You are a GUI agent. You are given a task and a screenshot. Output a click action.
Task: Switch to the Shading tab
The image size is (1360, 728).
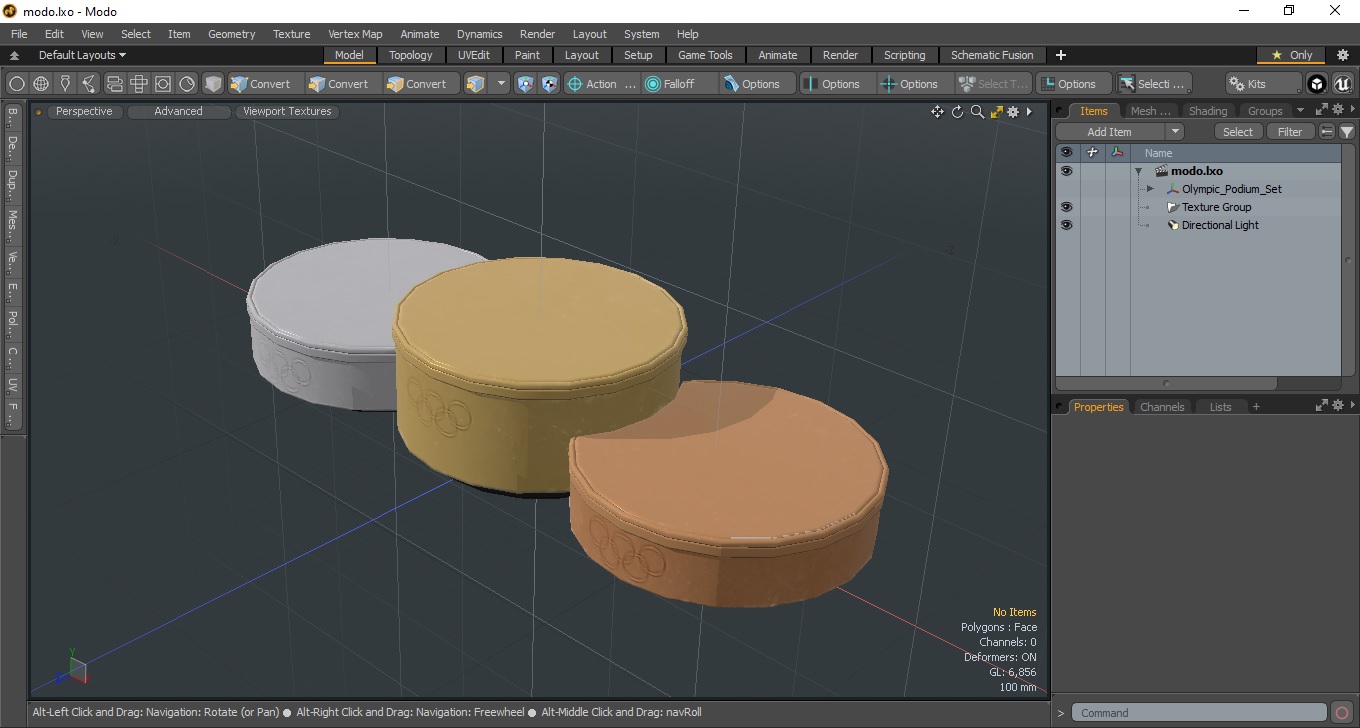(x=1207, y=111)
